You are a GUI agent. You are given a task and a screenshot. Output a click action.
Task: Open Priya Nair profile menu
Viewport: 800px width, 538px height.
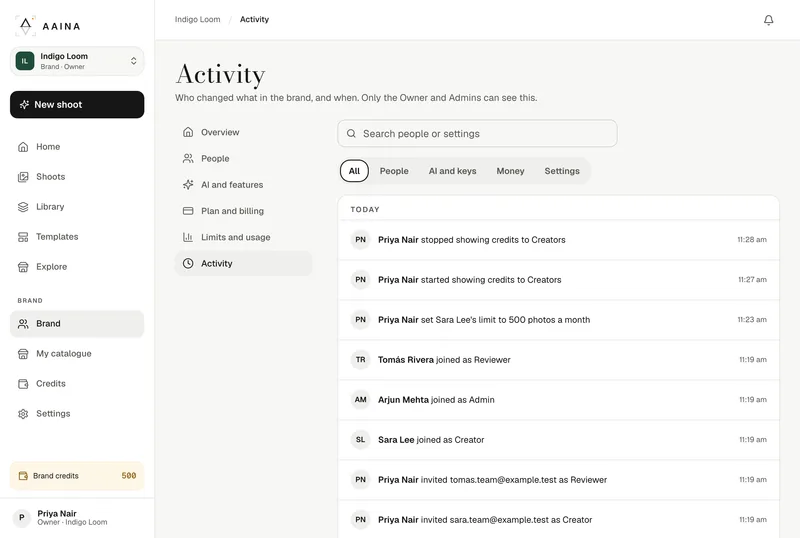[77, 518]
